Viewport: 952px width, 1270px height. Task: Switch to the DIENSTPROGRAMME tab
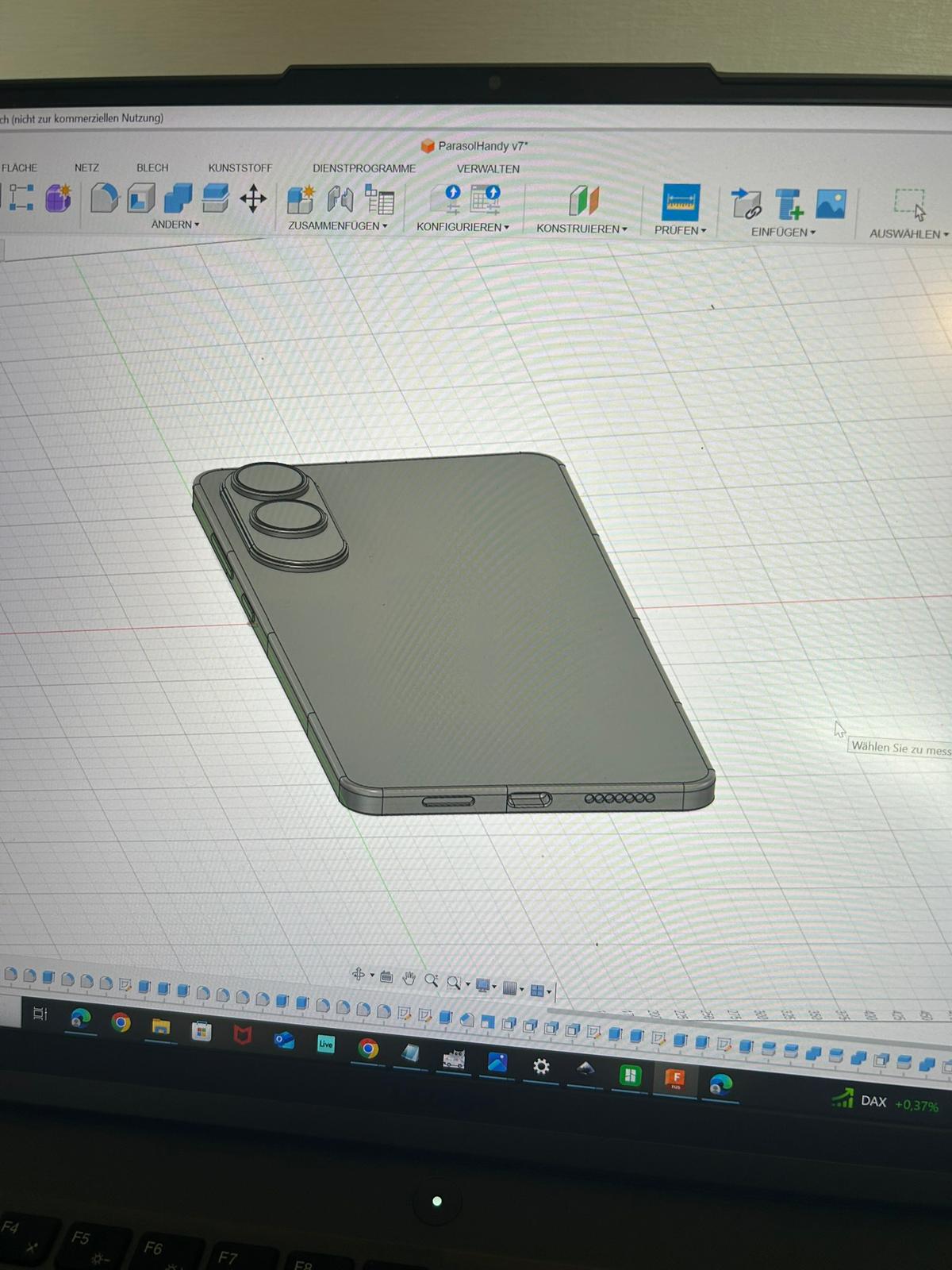coord(364,168)
